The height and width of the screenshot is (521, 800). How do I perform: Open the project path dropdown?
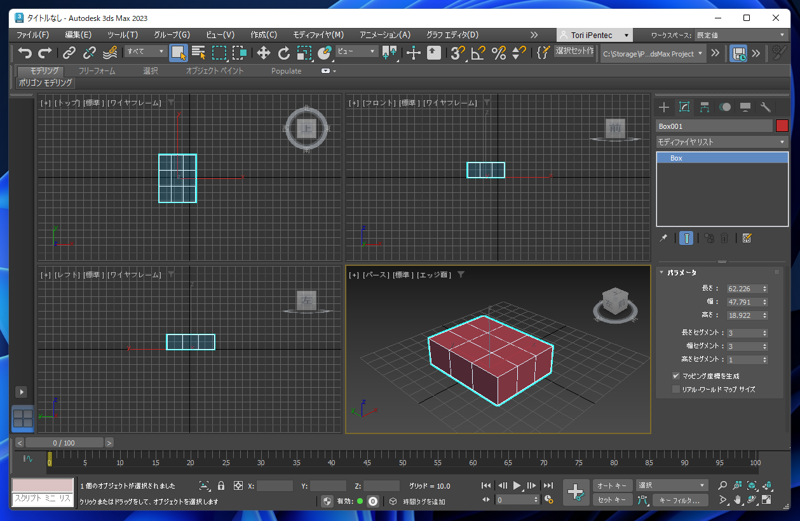coord(653,54)
